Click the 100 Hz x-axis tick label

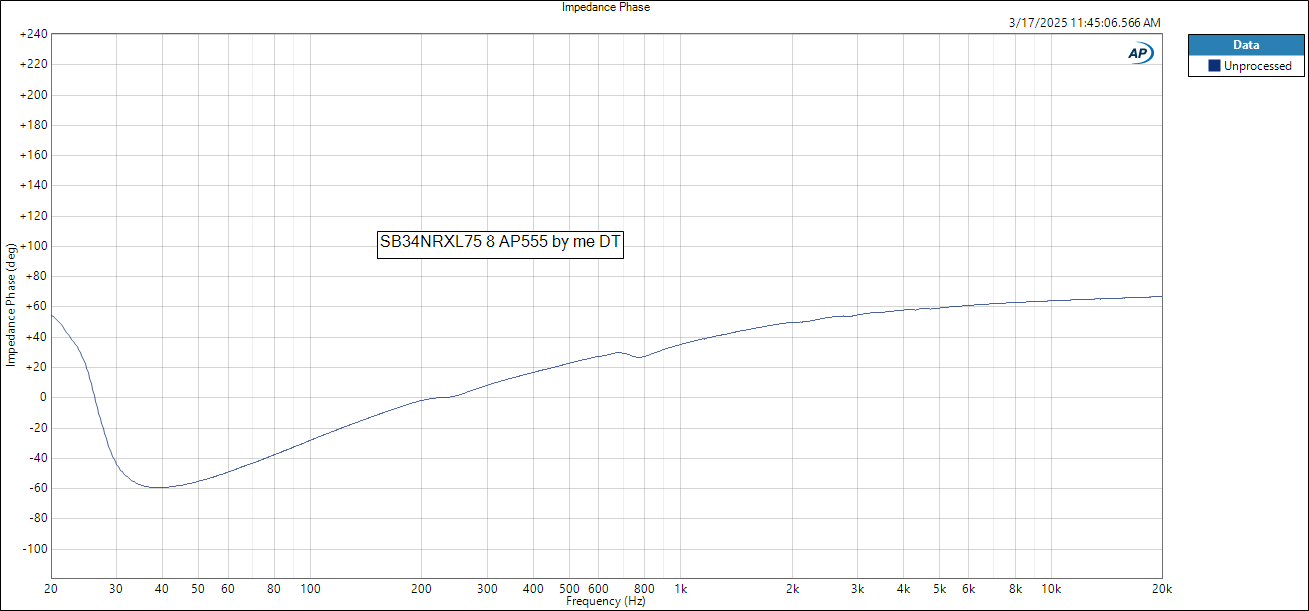pos(310,589)
